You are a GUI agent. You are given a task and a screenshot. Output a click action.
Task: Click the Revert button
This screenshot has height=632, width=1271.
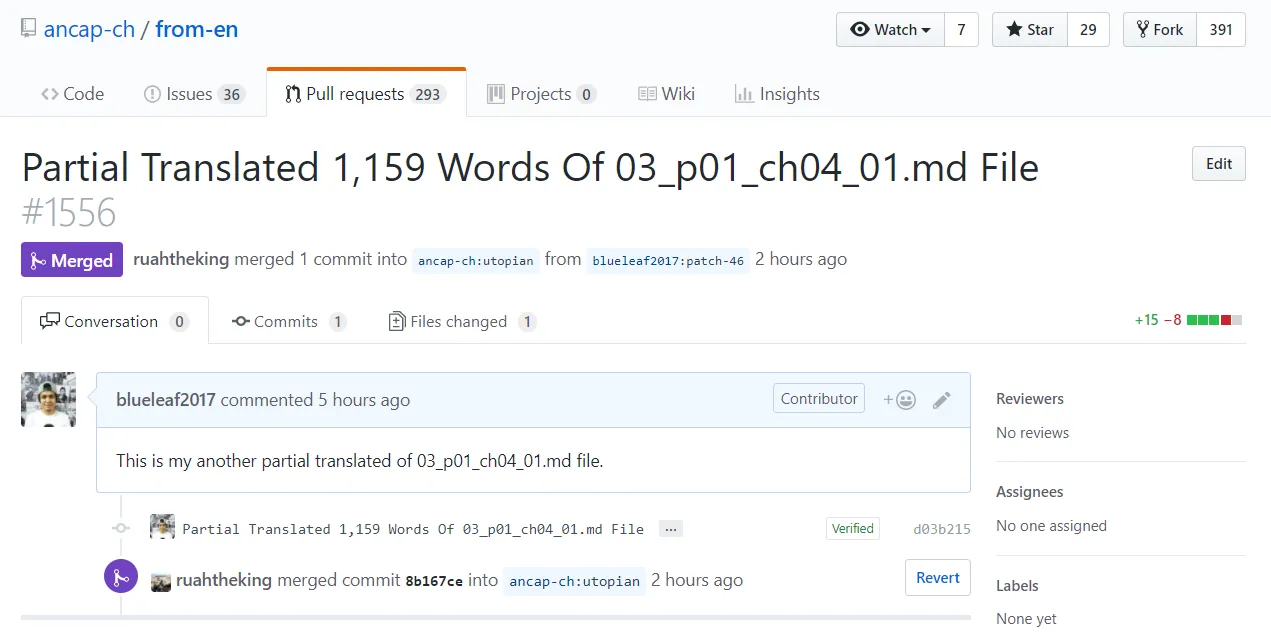point(938,577)
